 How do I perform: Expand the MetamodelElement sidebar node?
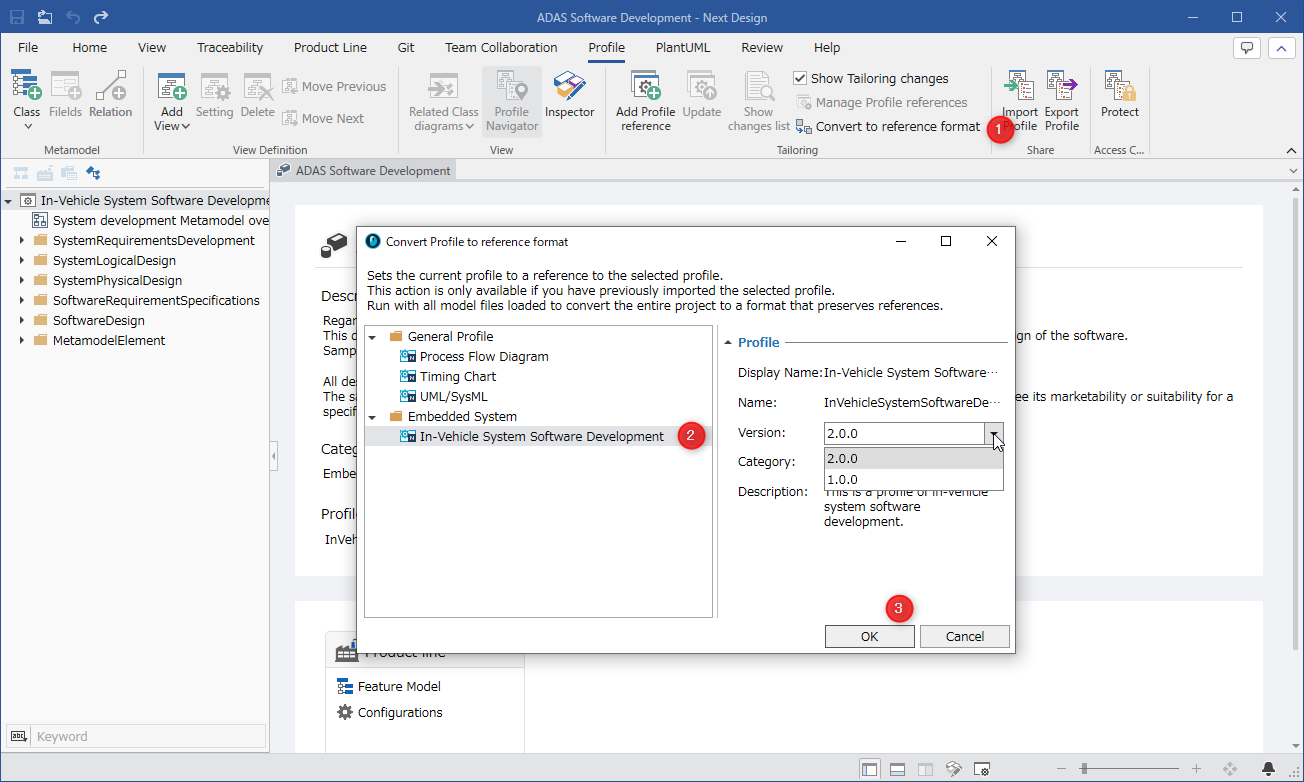pos(22,340)
